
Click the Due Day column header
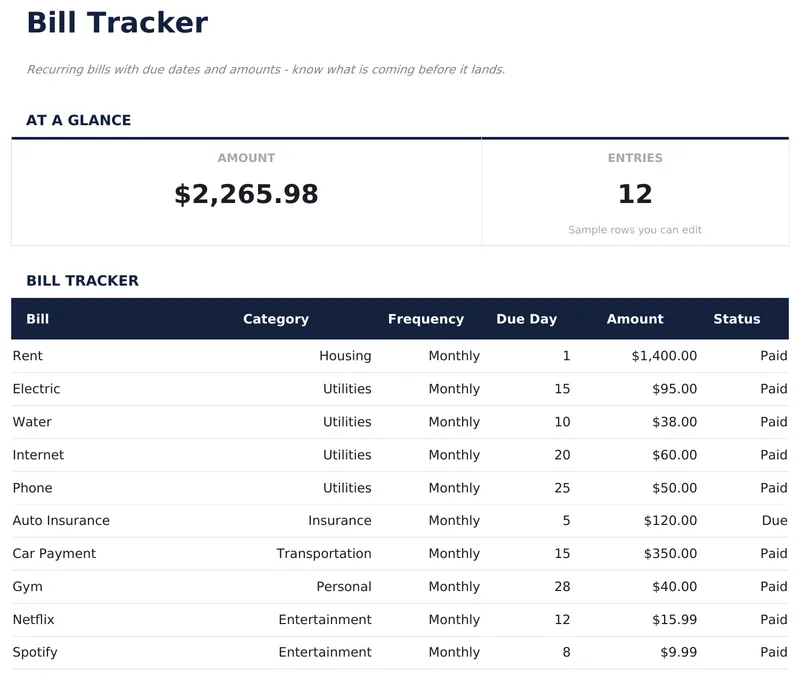(525, 319)
